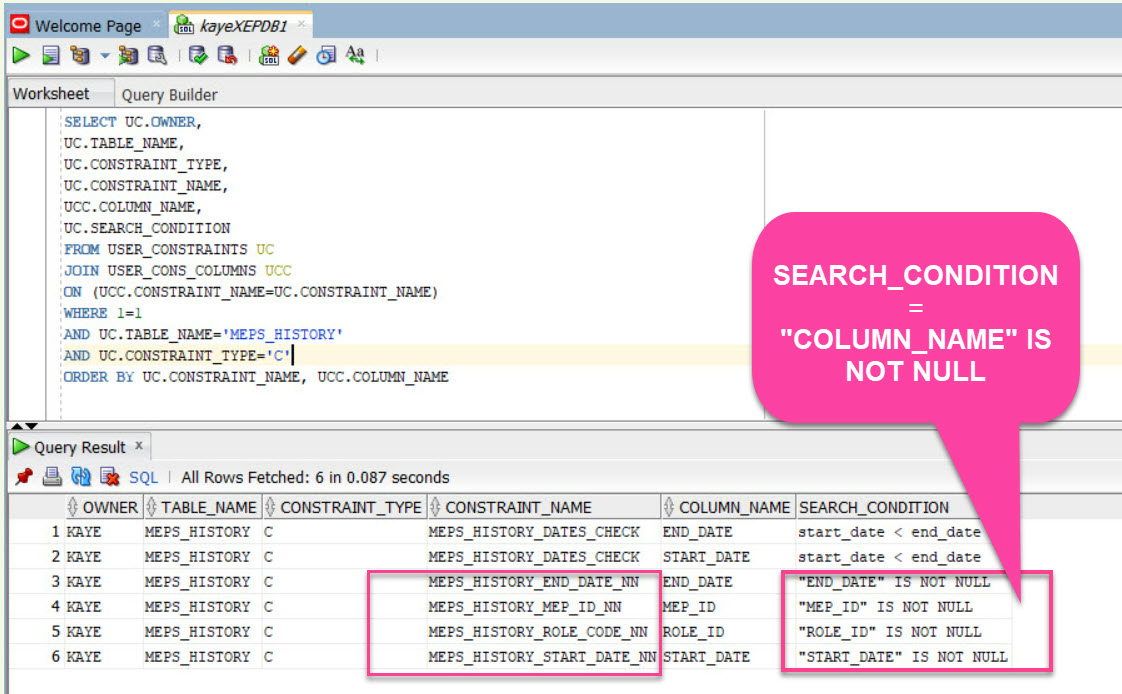Close the Welcome Page tab

[x=156, y=24]
